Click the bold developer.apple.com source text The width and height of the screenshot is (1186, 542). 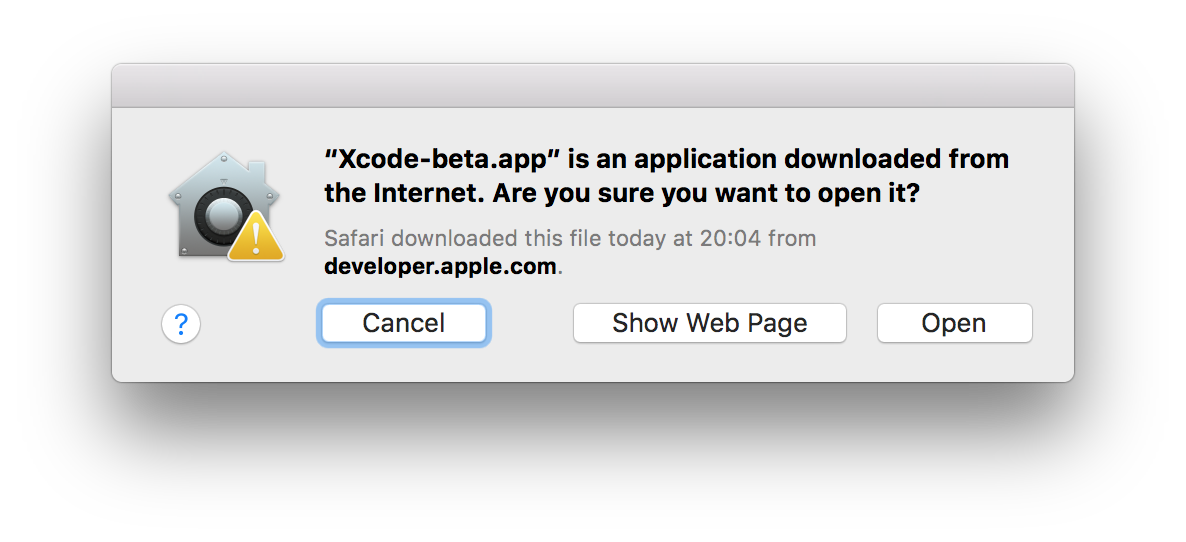[x=440, y=267]
